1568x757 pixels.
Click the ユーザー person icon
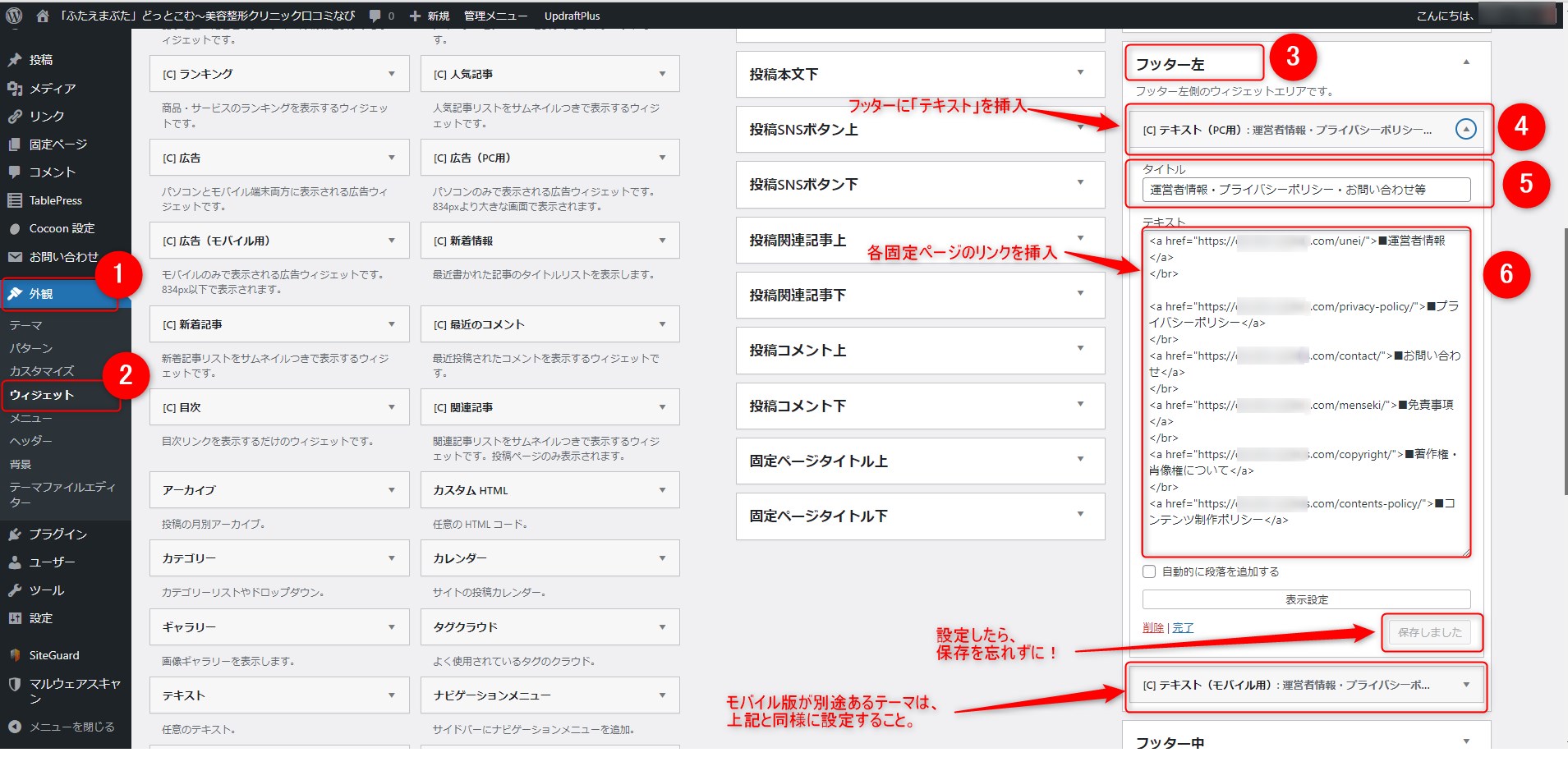click(15, 562)
